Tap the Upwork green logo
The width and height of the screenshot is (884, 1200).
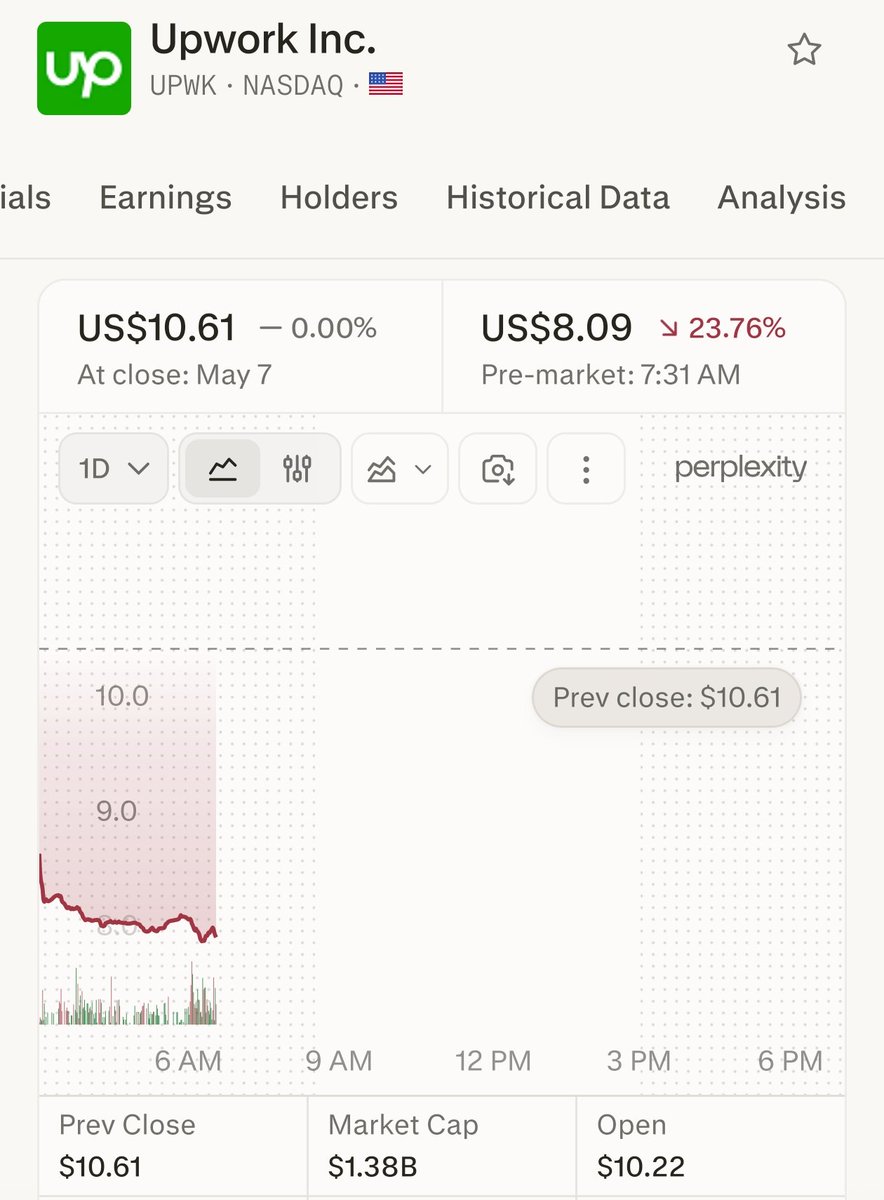pyautogui.click(x=84, y=68)
